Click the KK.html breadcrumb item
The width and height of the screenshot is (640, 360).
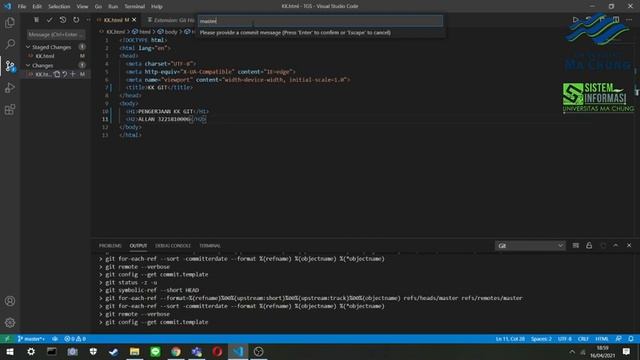[113, 32]
